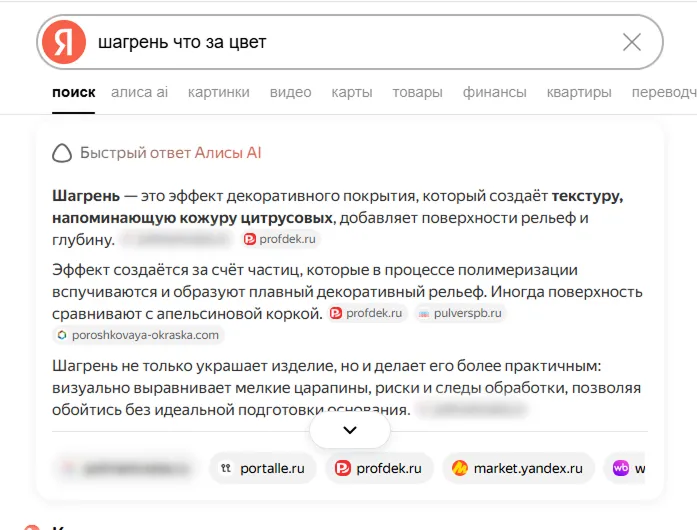Image resolution: width=697 pixels, height=530 pixels.
Task: Click portalle.ru favicon in chip
Action: click(x=226, y=468)
